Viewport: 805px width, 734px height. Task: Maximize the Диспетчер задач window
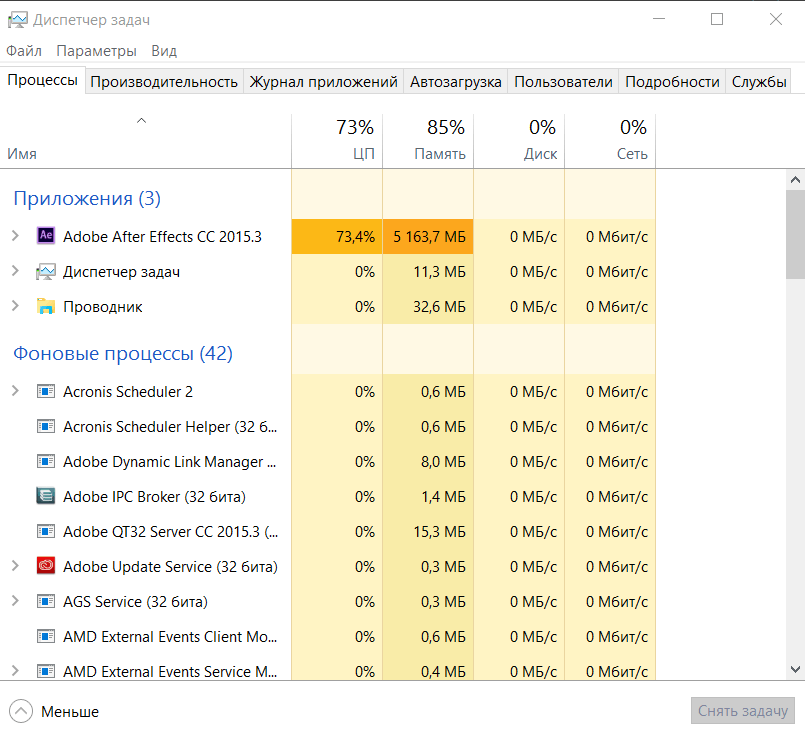click(x=717, y=20)
